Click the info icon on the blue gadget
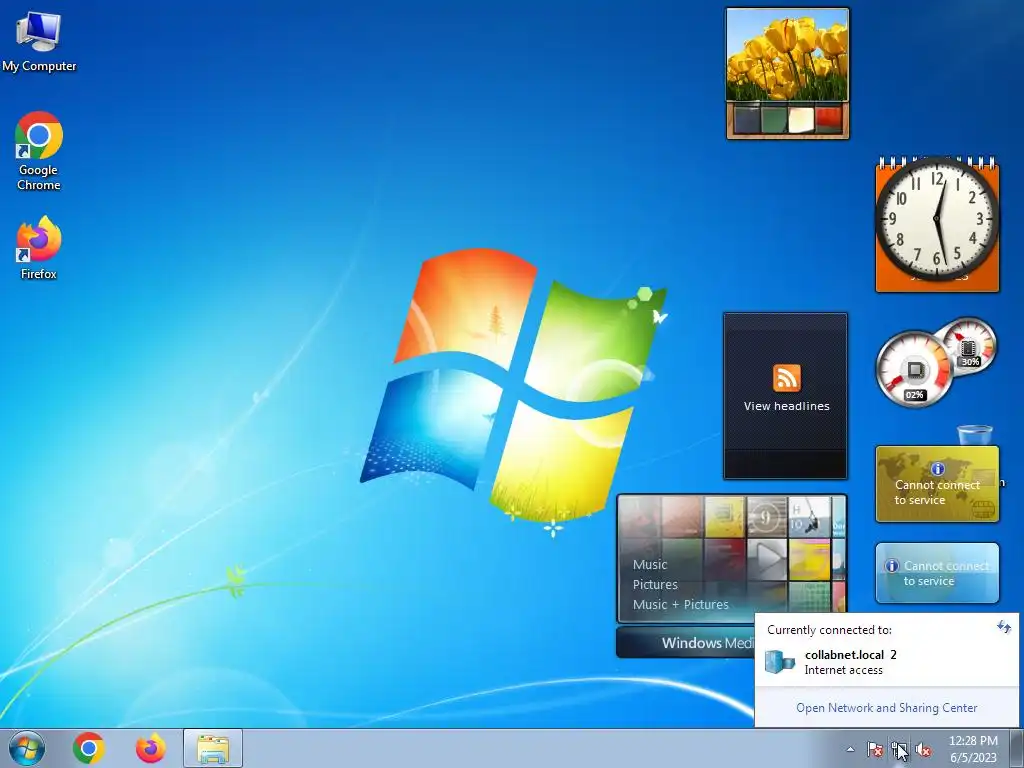Viewport: 1024px width, 768px height. click(x=891, y=566)
